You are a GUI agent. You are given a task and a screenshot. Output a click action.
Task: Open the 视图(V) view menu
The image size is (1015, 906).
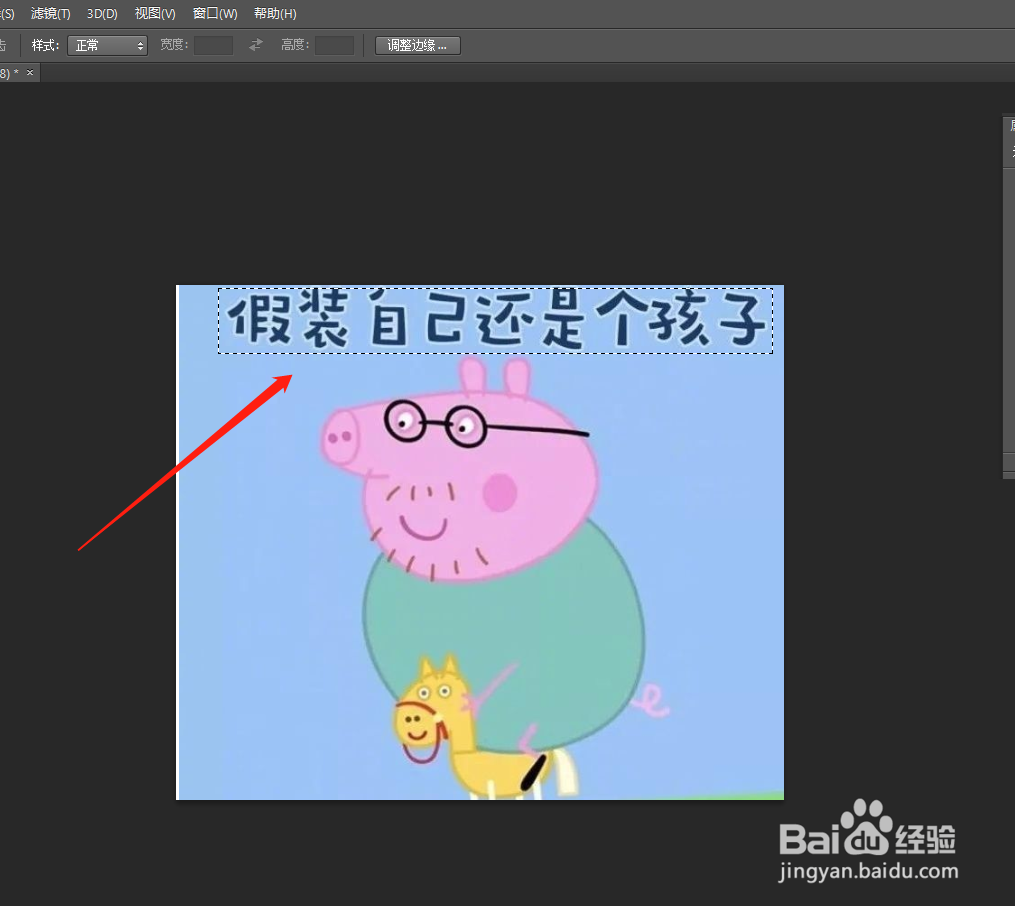pyautogui.click(x=155, y=14)
